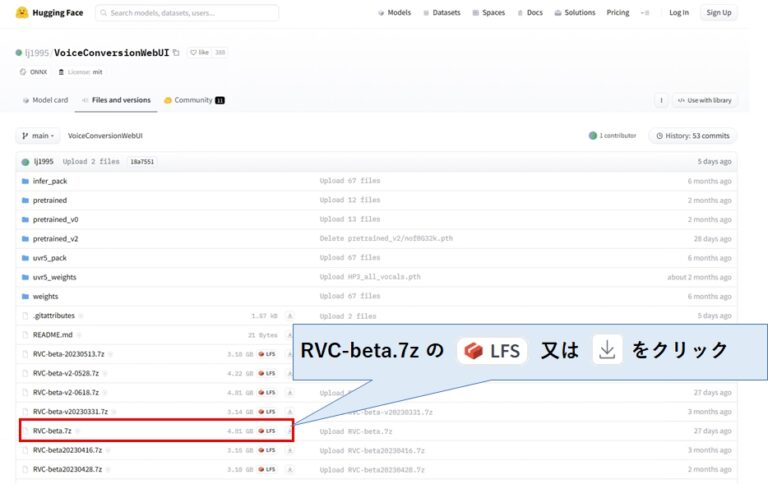Copy the repository name with the copy icon
Image resolution: width=768 pixels, height=484 pixels.
pos(177,52)
